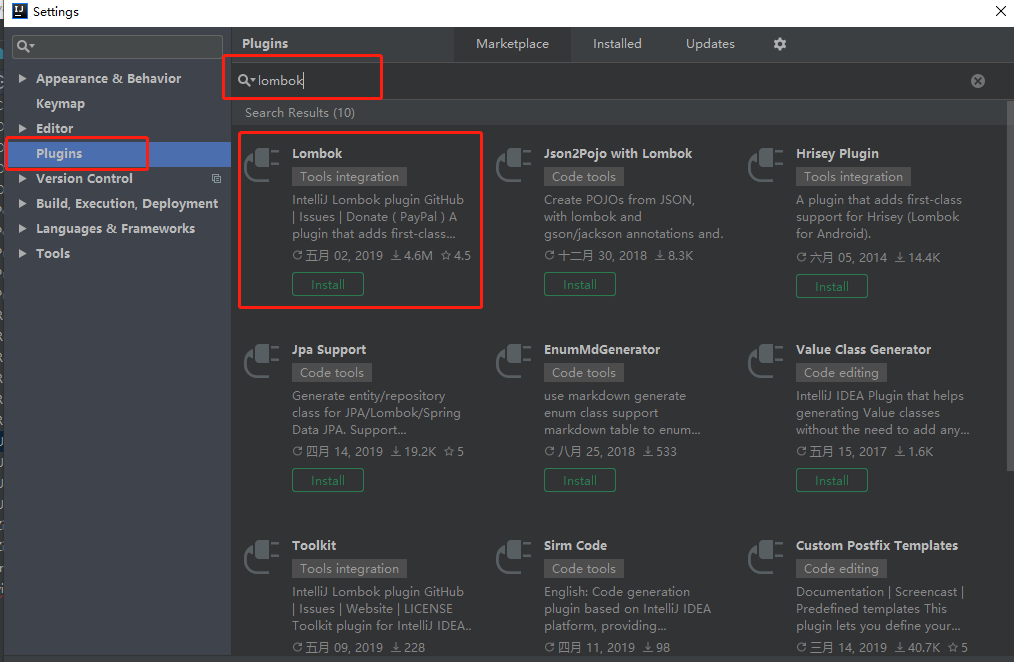Open the Json2Pojo with Lombok title

[618, 153]
